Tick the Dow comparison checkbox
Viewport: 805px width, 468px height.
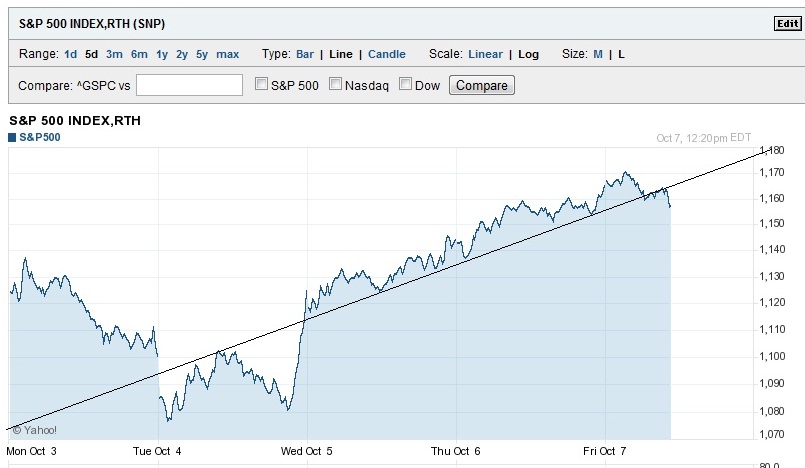(406, 85)
